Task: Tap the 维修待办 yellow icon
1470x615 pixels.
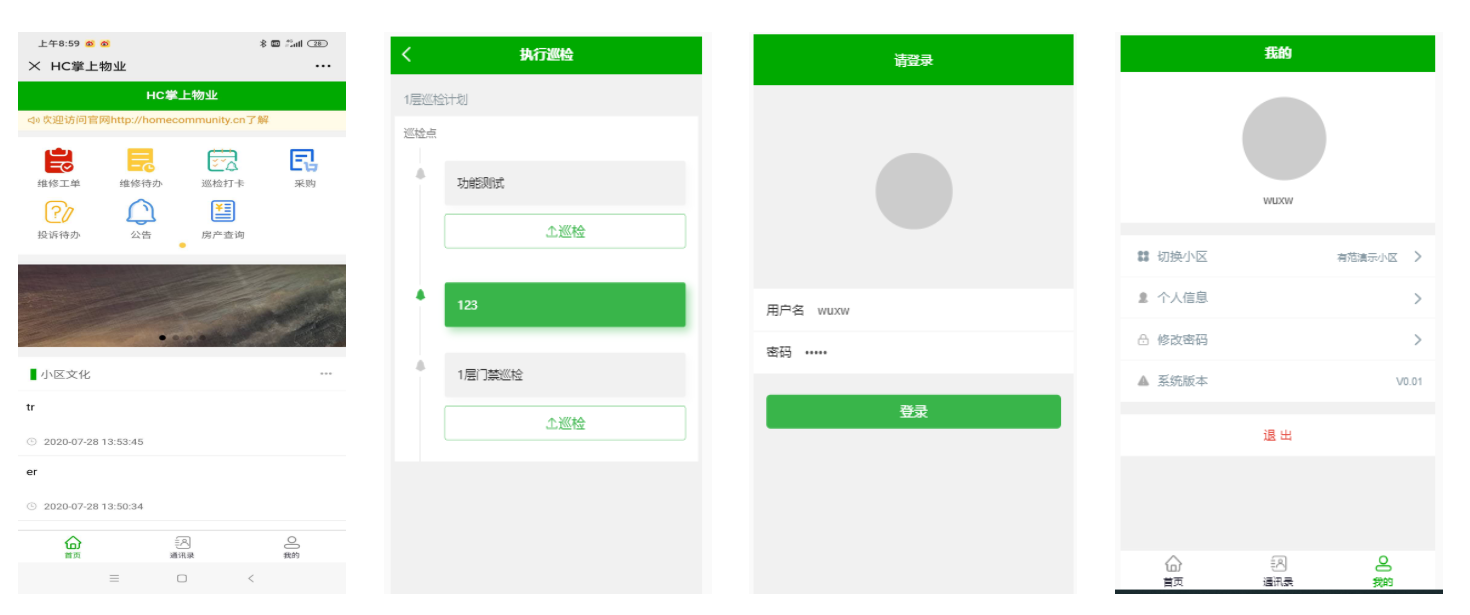Action: [141, 160]
